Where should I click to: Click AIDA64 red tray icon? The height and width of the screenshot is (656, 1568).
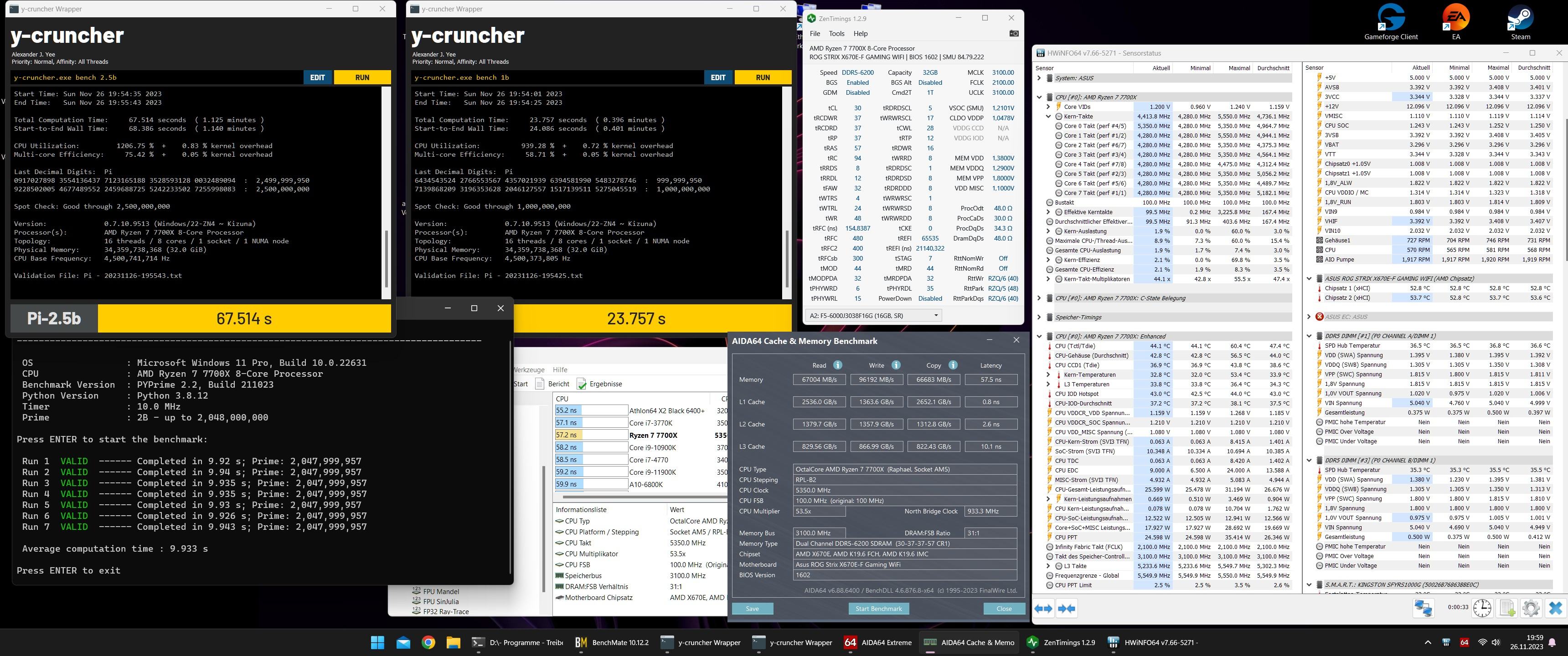pos(1465,643)
